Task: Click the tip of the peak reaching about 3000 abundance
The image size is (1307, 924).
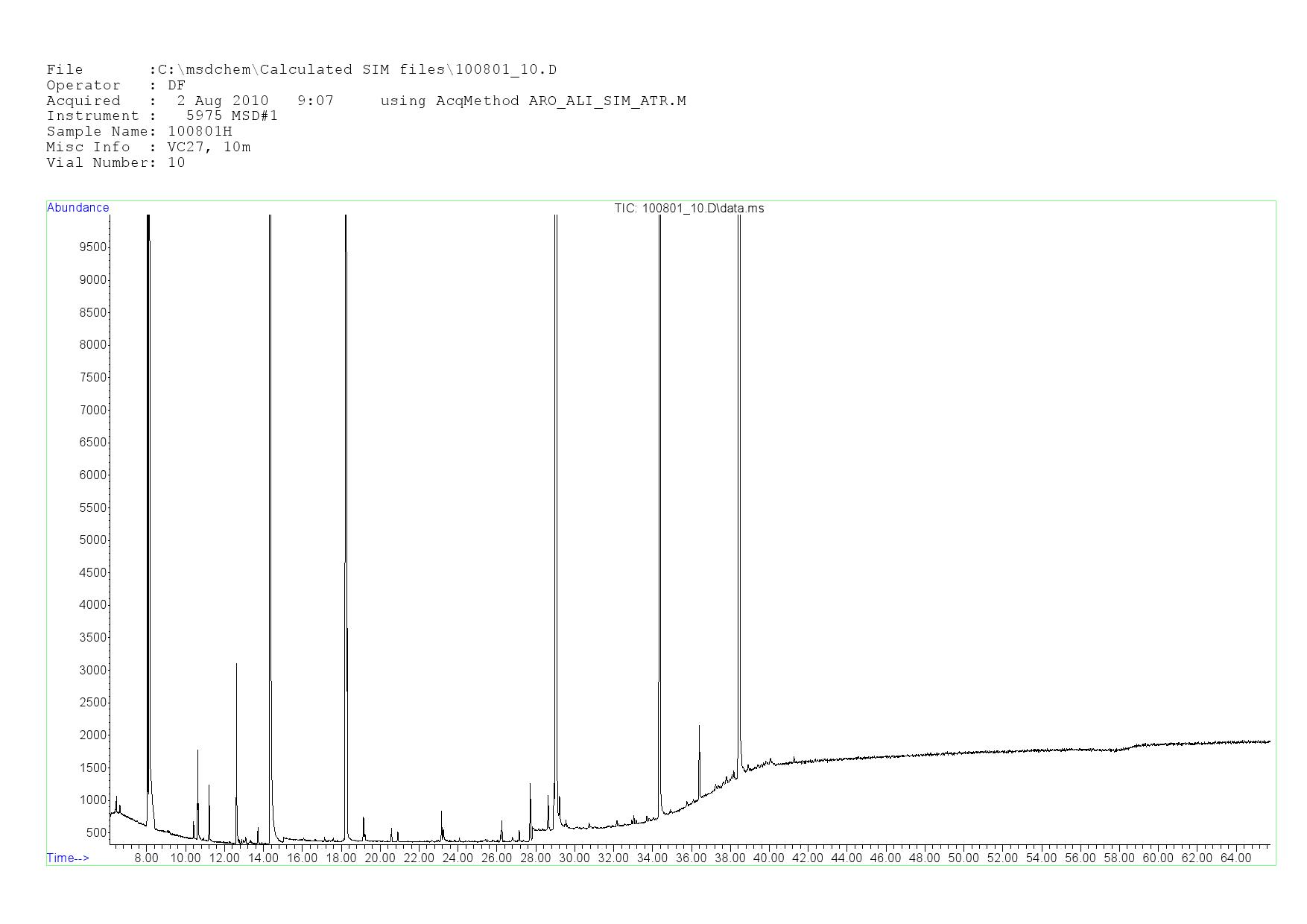Action: pos(236,664)
